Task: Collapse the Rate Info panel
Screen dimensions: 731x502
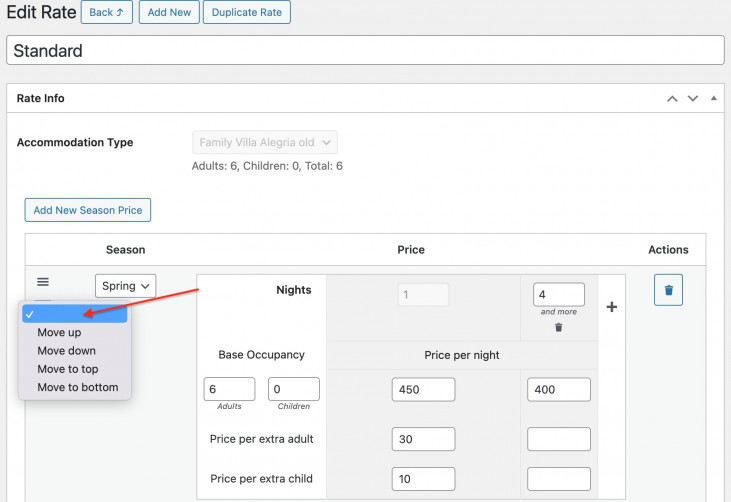Action: click(x=713, y=99)
